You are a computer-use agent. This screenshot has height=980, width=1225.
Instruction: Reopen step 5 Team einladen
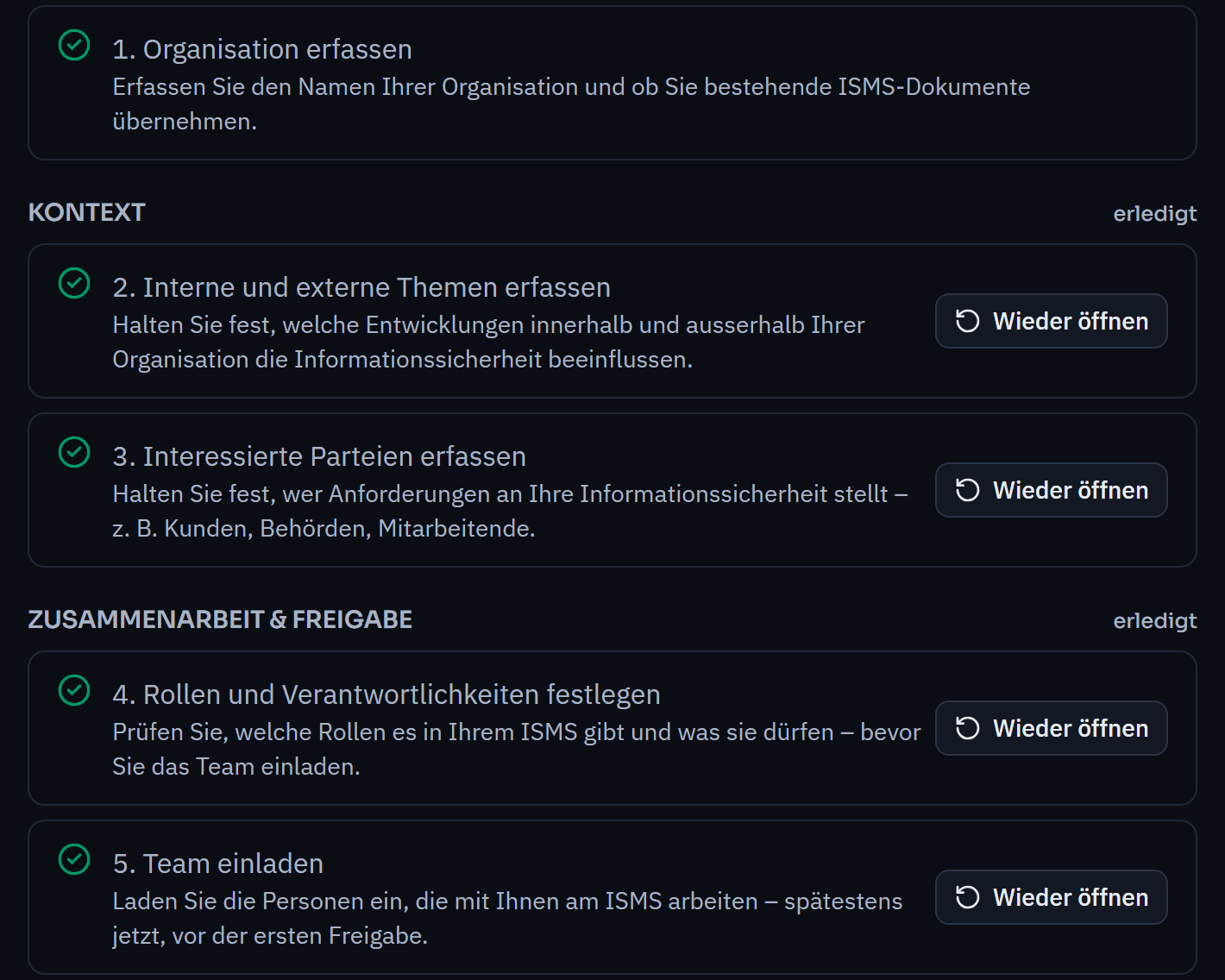[1051, 897]
